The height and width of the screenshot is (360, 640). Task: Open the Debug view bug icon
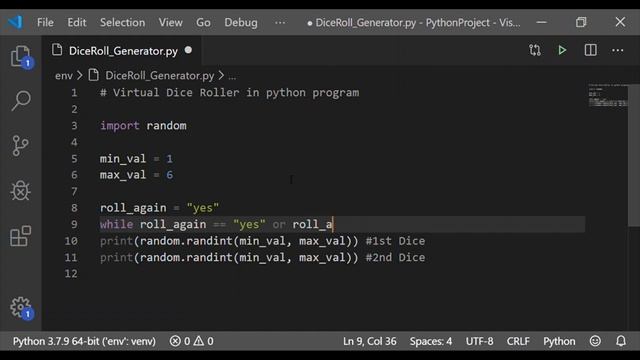[x=20, y=190]
